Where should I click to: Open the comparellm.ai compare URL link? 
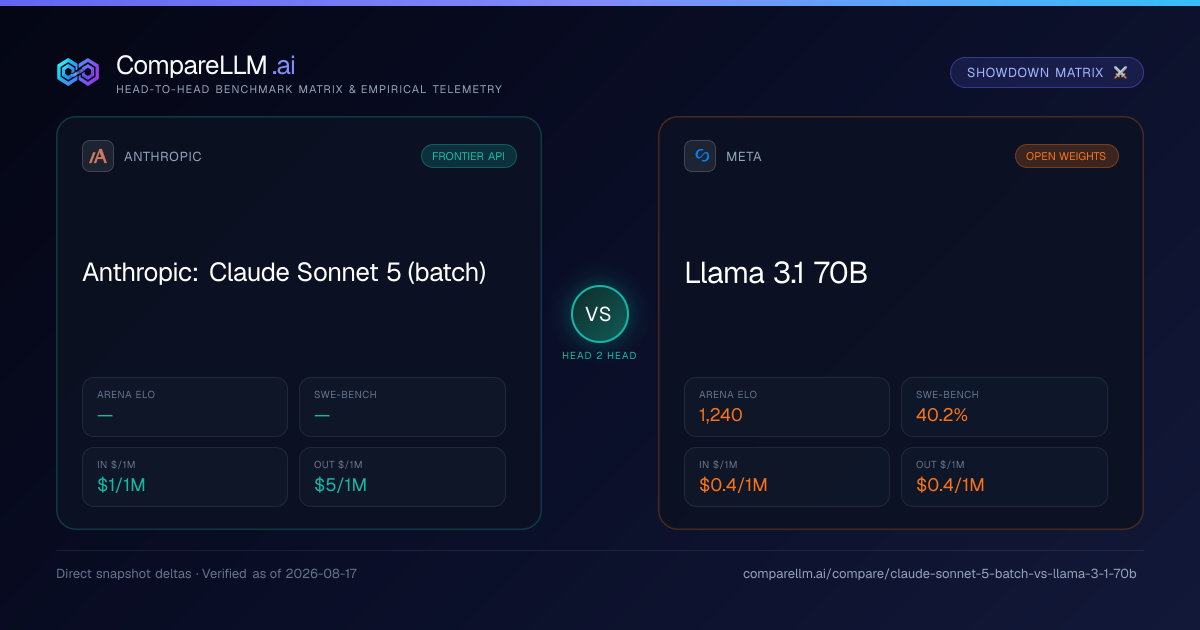pyautogui.click(x=940, y=574)
